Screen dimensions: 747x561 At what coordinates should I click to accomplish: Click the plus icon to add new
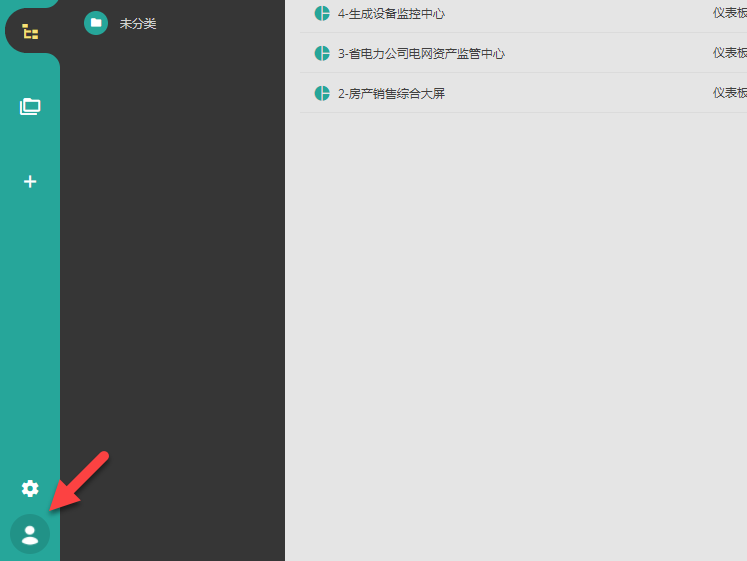[30, 181]
